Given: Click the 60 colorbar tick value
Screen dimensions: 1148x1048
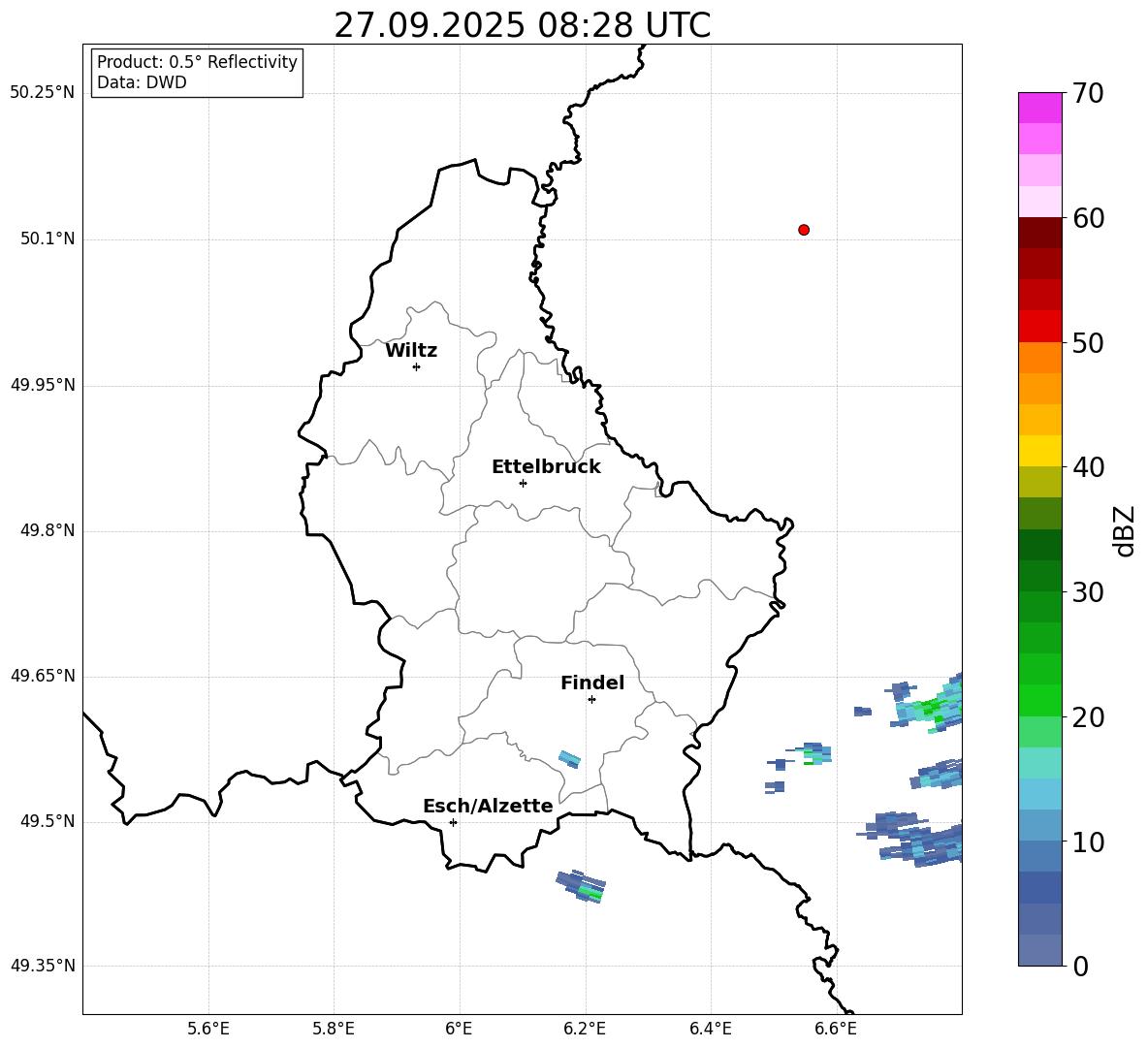Looking at the screenshot, I should 1088,218.
